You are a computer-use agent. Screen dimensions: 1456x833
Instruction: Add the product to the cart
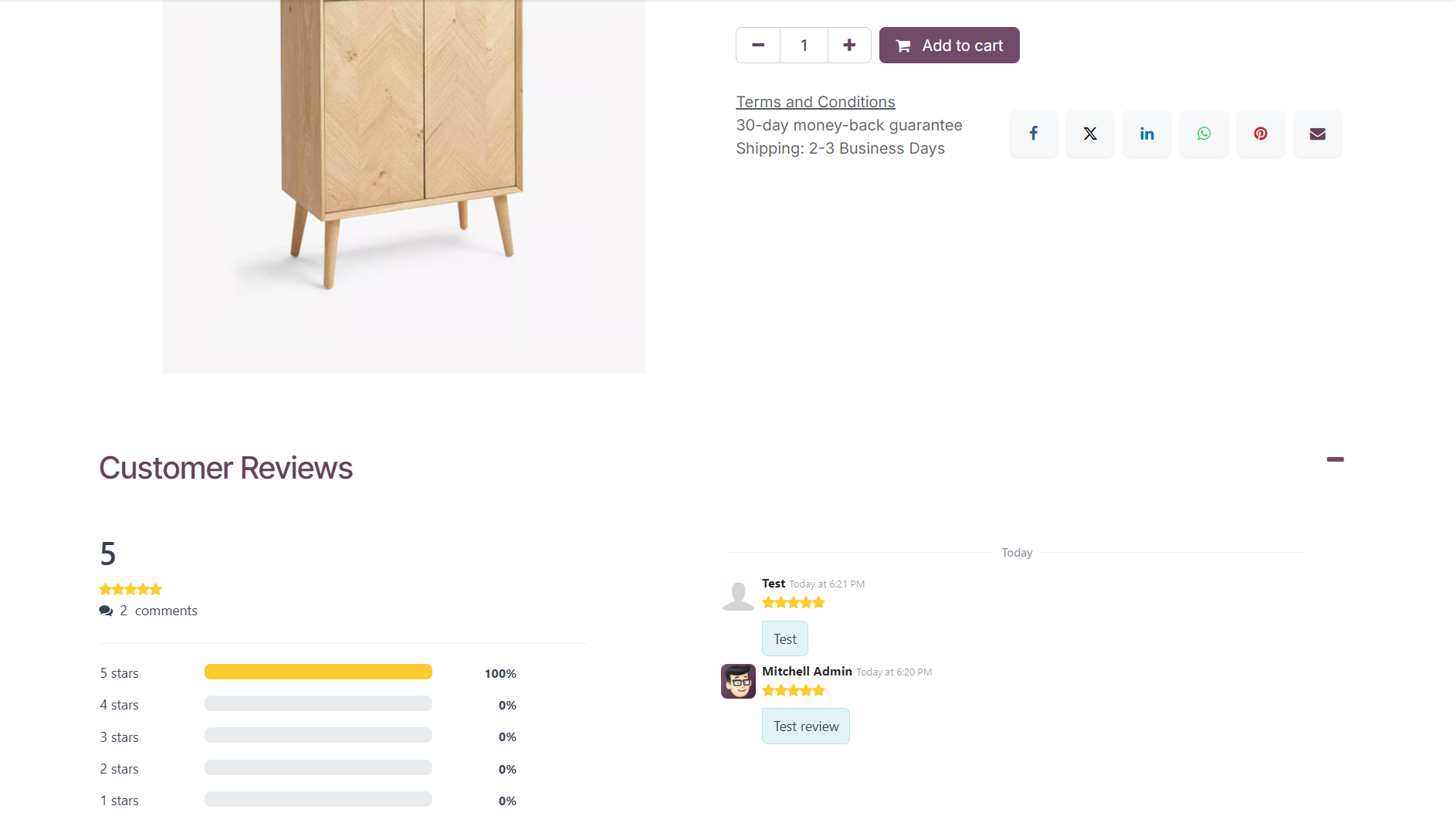949,45
